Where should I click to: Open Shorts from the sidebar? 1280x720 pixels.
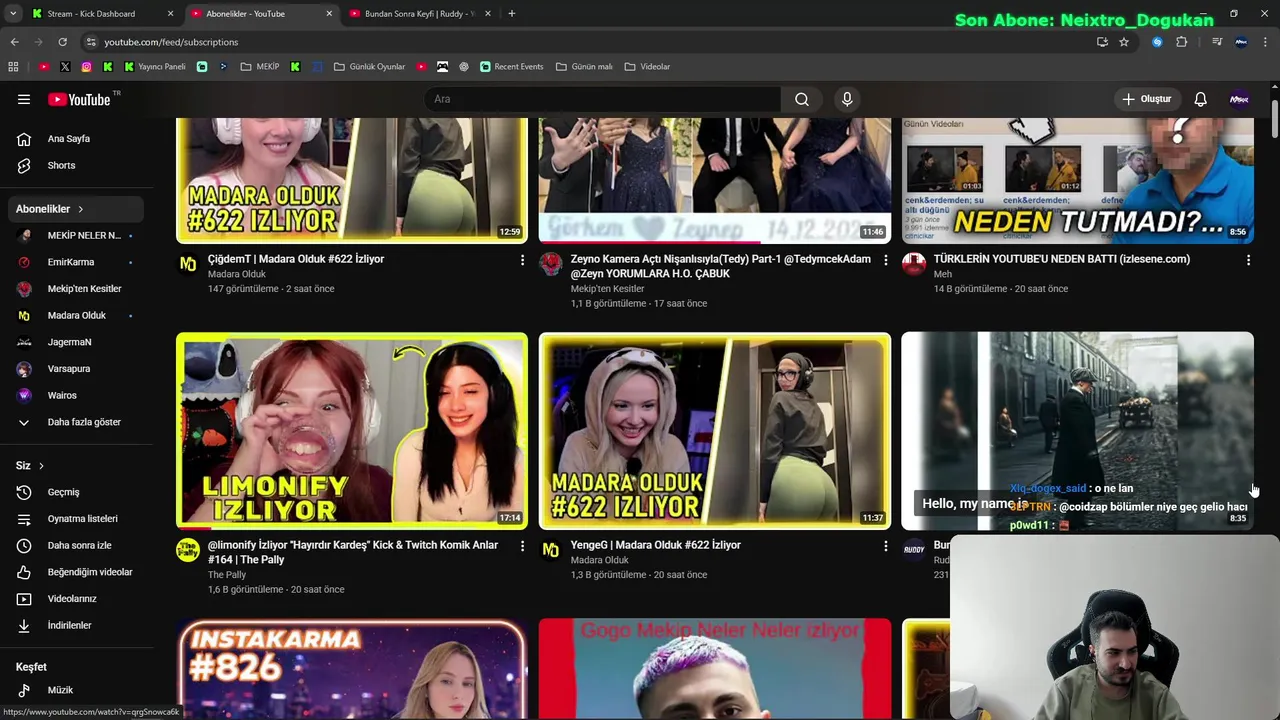pyautogui.click(x=78, y=165)
